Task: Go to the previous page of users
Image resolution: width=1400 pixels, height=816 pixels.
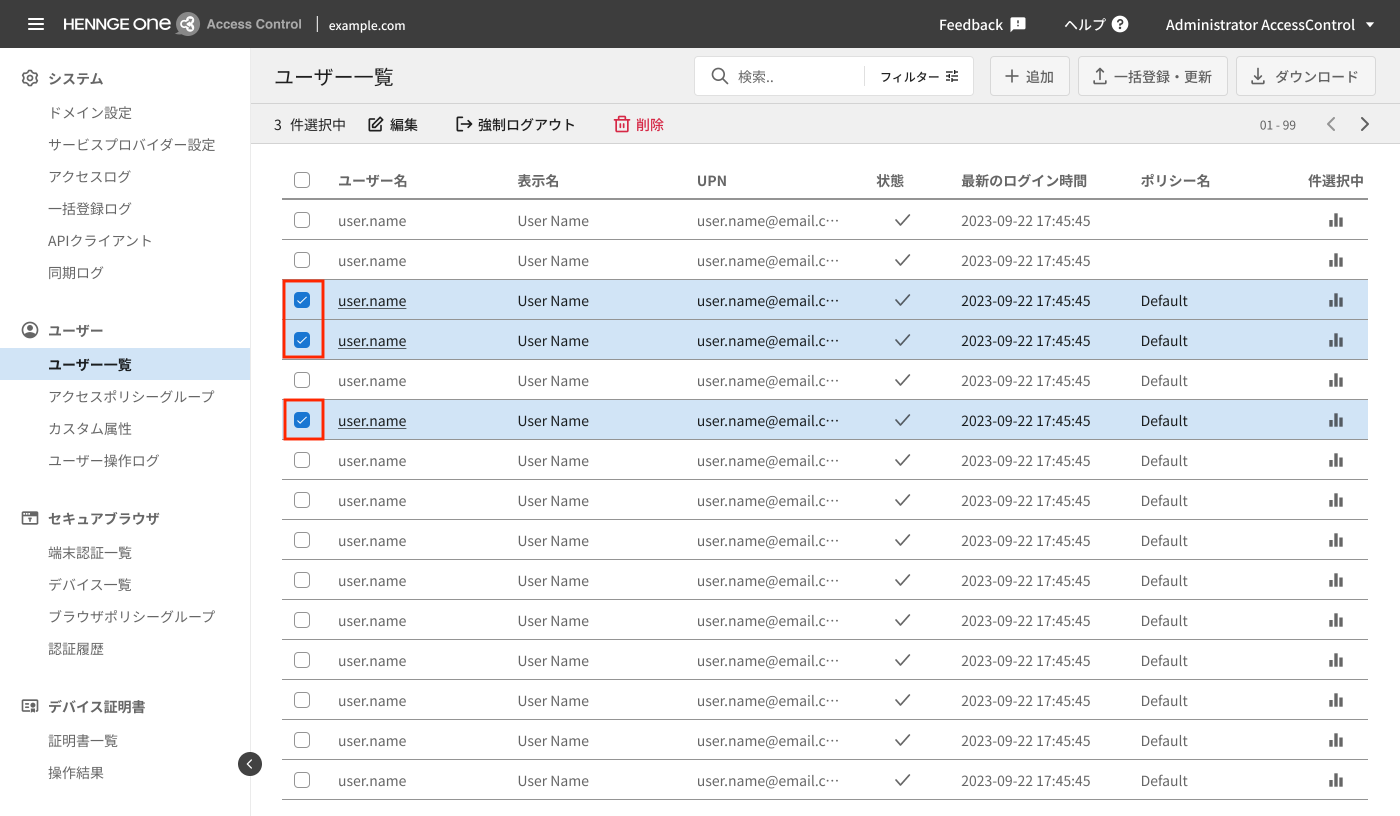Action: coord(1331,125)
